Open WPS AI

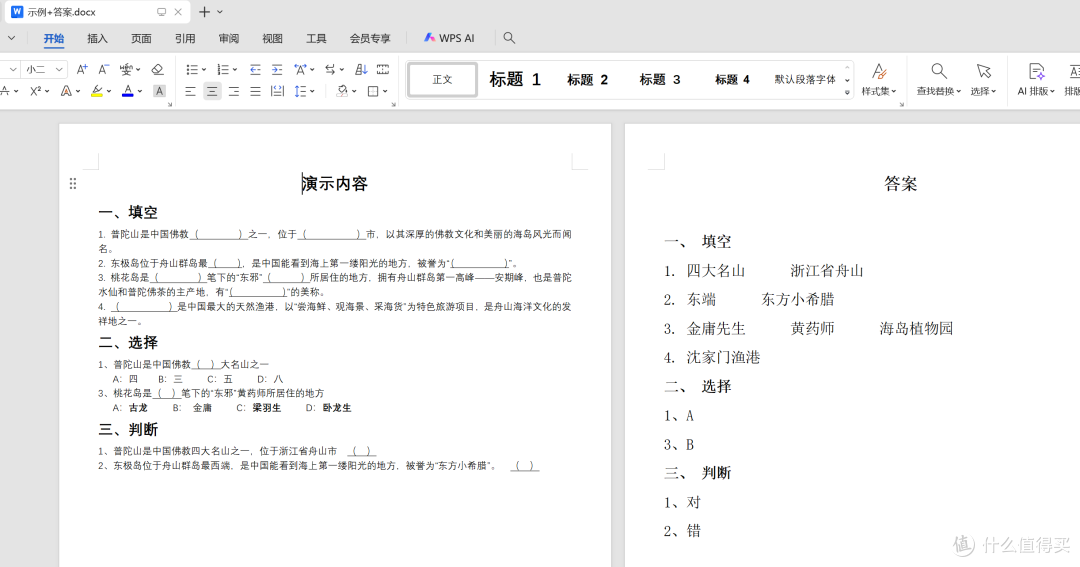point(449,38)
